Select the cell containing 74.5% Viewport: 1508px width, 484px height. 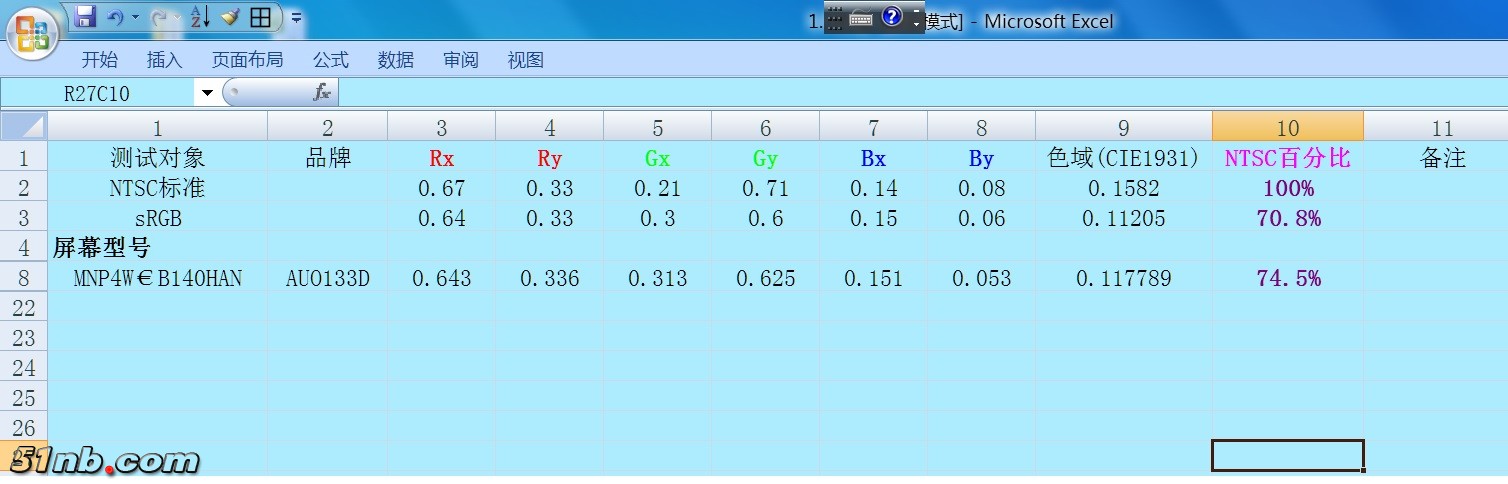tap(1287, 278)
